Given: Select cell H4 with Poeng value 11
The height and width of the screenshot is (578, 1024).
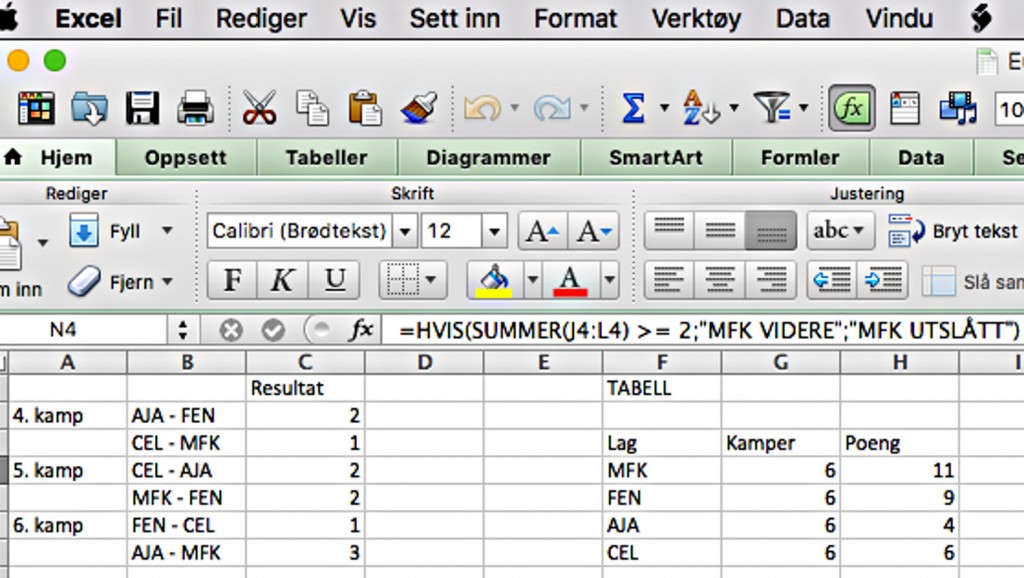Looking at the screenshot, I should tap(899, 470).
